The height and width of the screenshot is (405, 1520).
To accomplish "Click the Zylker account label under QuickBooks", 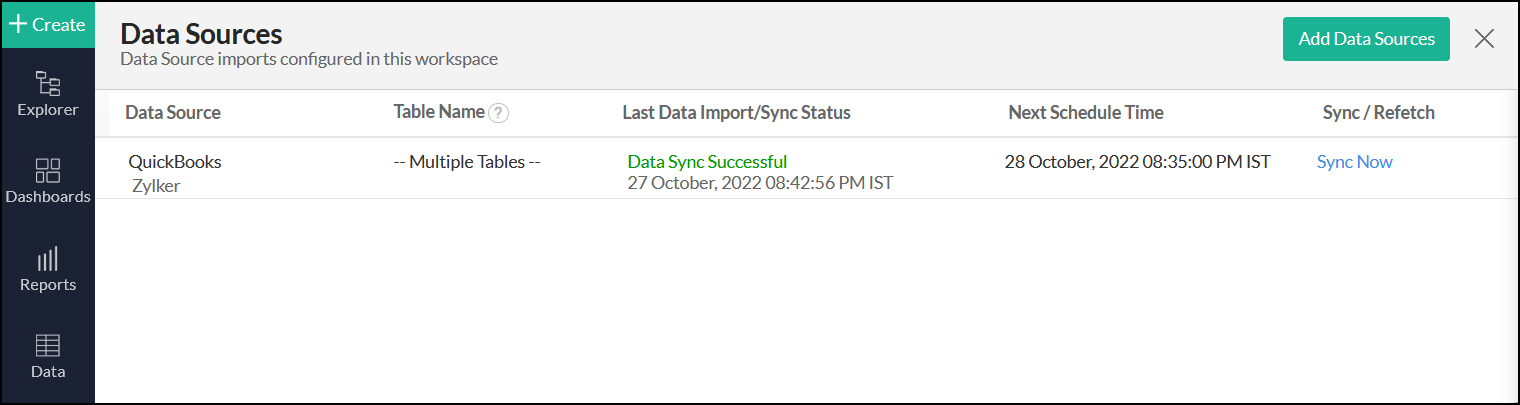I will (x=156, y=185).
